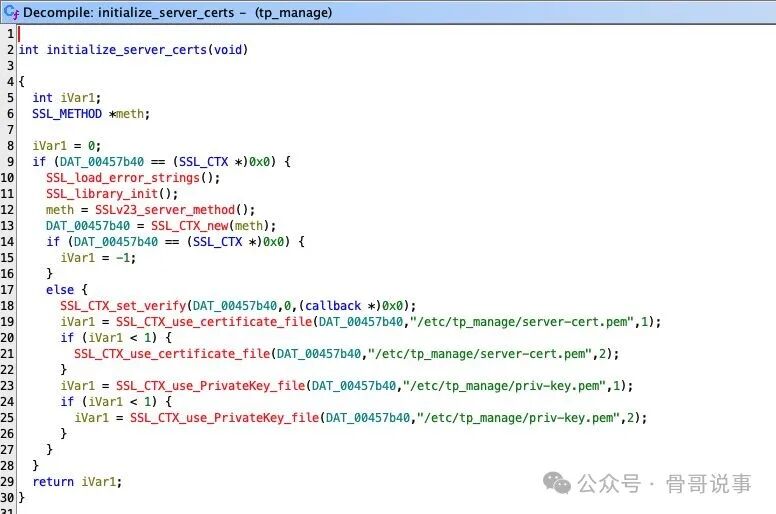Image resolution: width=776 pixels, height=514 pixels.
Task: Click function name initialize_server_certs on line 2
Action: point(127,50)
